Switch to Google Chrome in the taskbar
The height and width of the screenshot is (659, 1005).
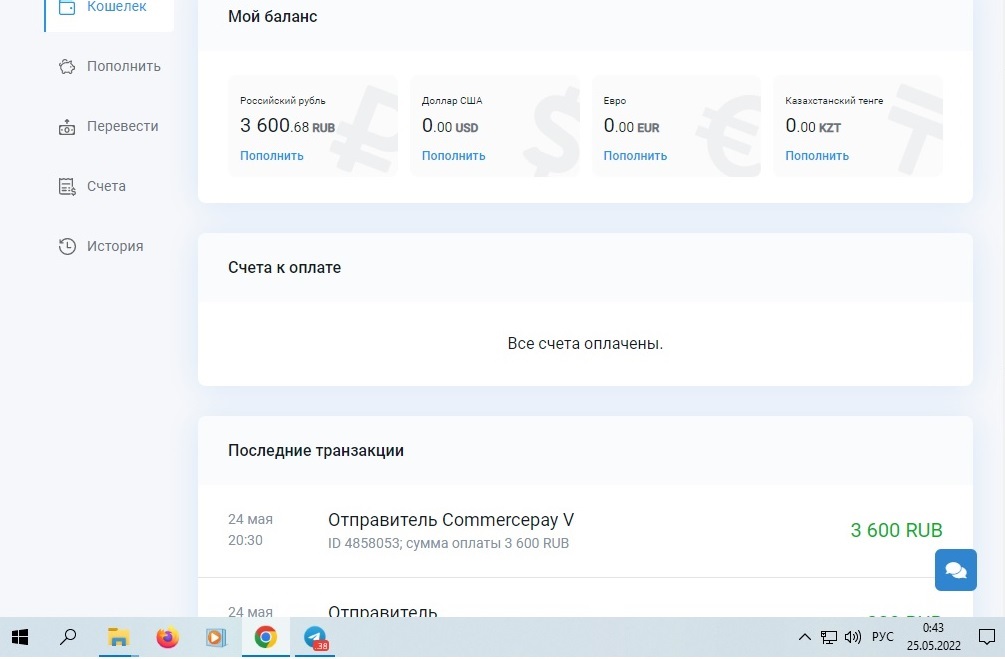pos(265,637)
